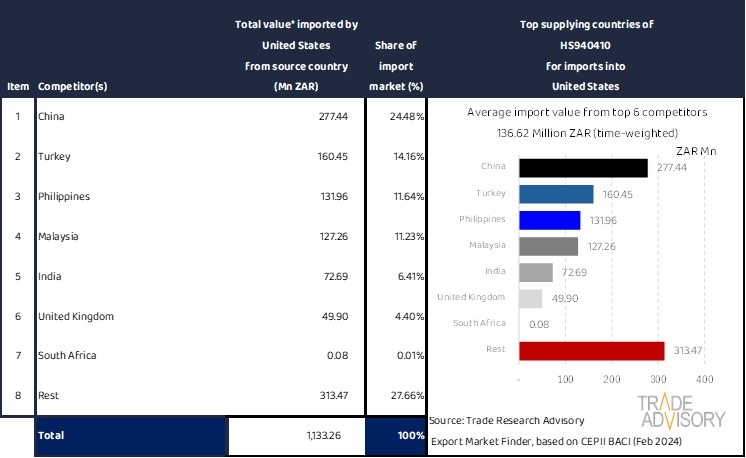746x458 pixels.
Task: Select the India bar in the chart
Action: point(536,272)
